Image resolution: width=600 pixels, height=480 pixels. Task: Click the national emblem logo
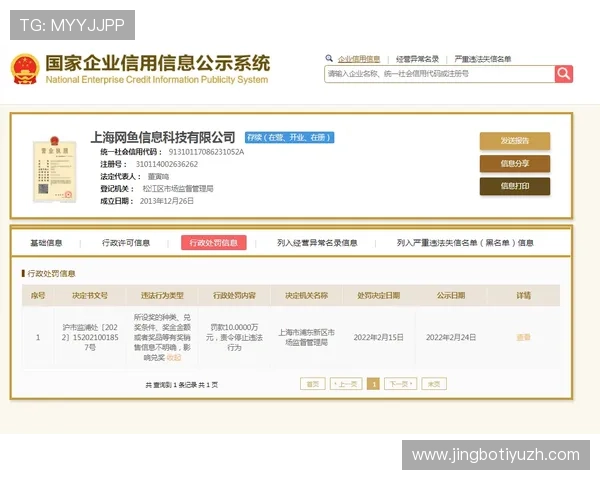[25, 69]
